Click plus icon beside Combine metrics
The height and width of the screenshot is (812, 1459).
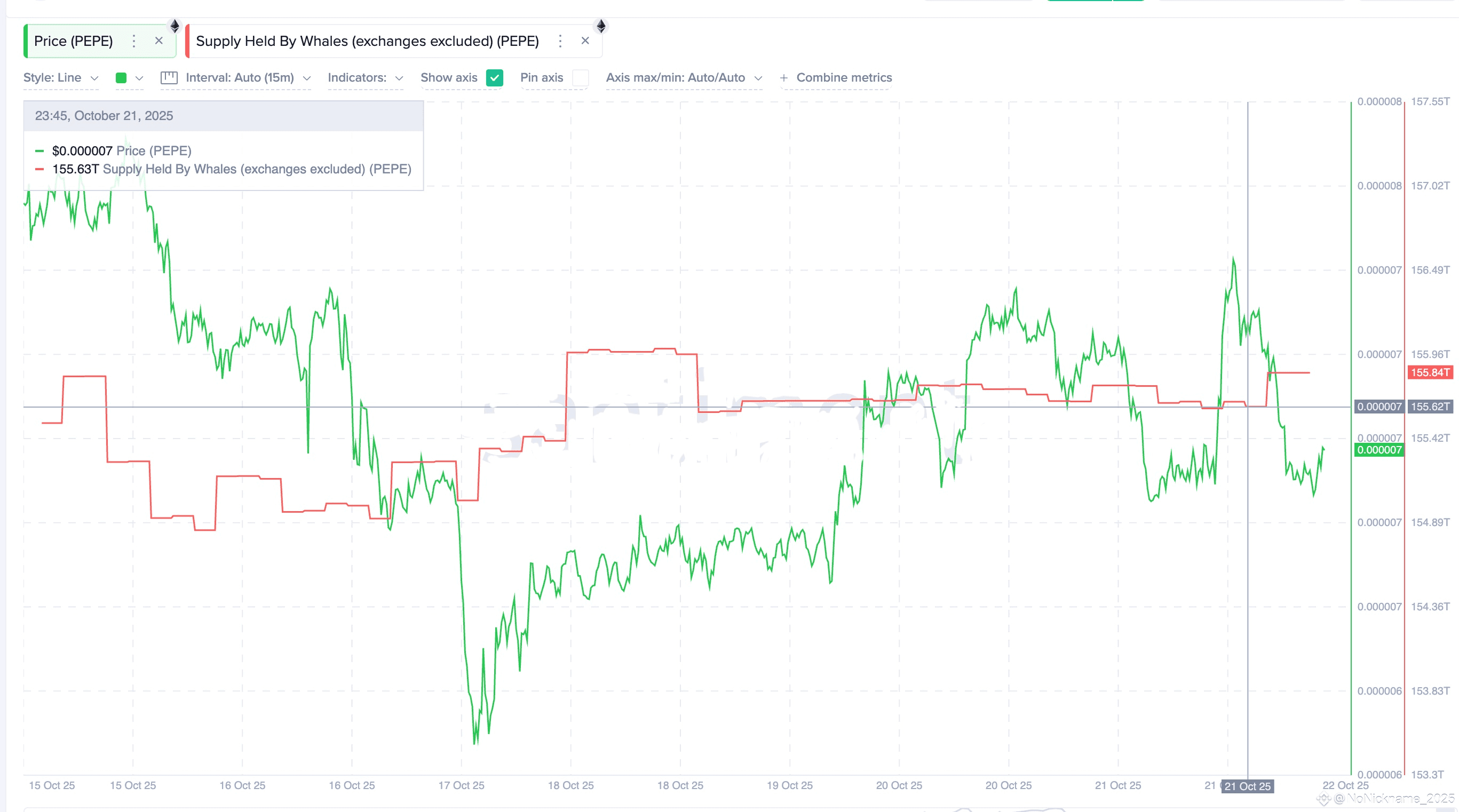tap(783, 77)
